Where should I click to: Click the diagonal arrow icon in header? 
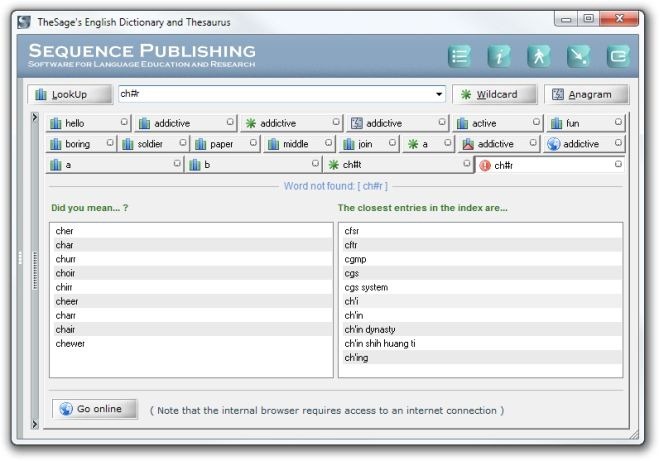pos(578,56)
